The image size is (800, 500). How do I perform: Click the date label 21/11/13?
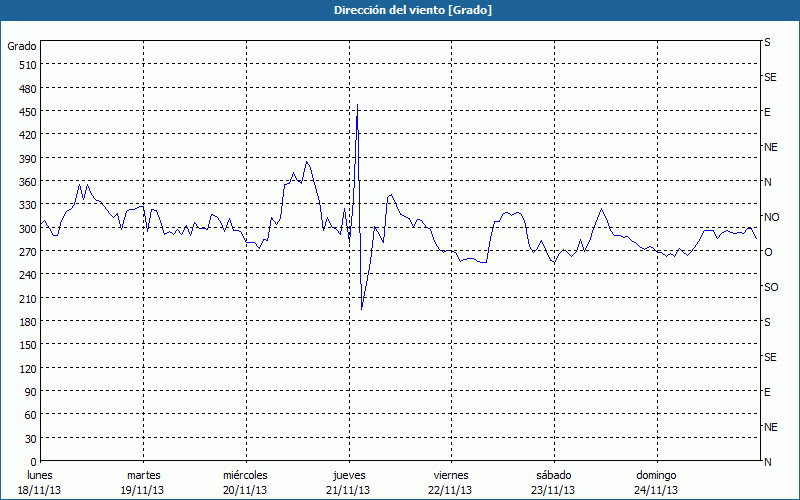pyautogui.click(x=349, y=490)
